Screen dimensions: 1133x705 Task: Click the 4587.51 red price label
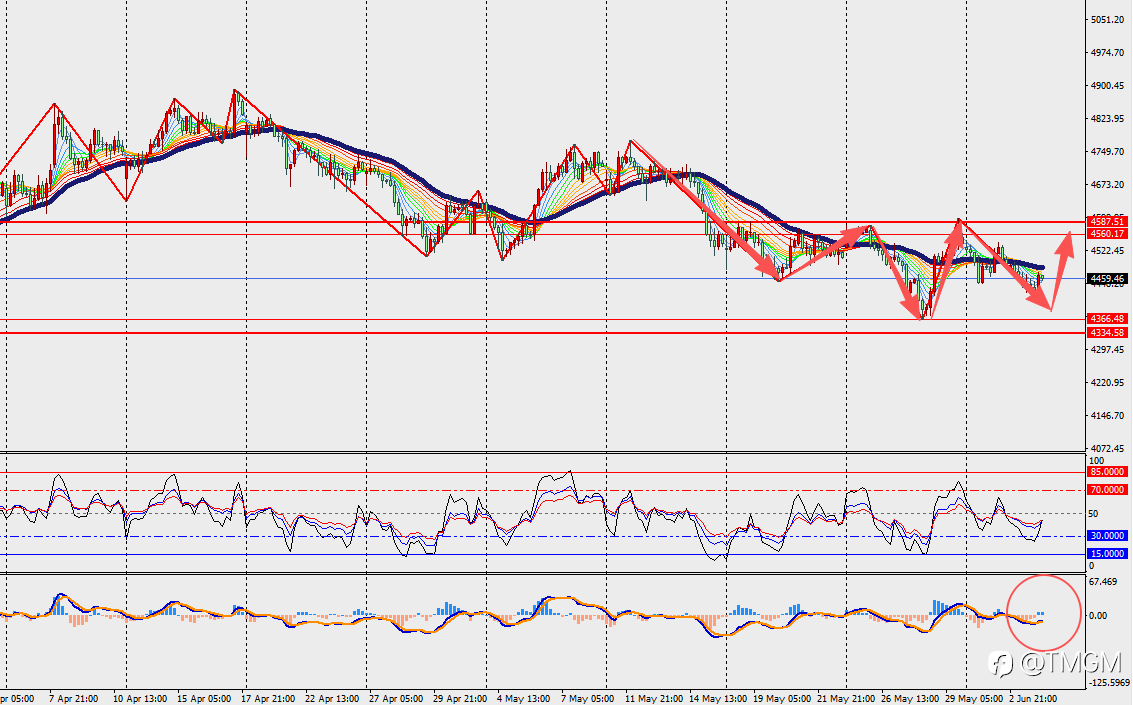point(1107,222)
